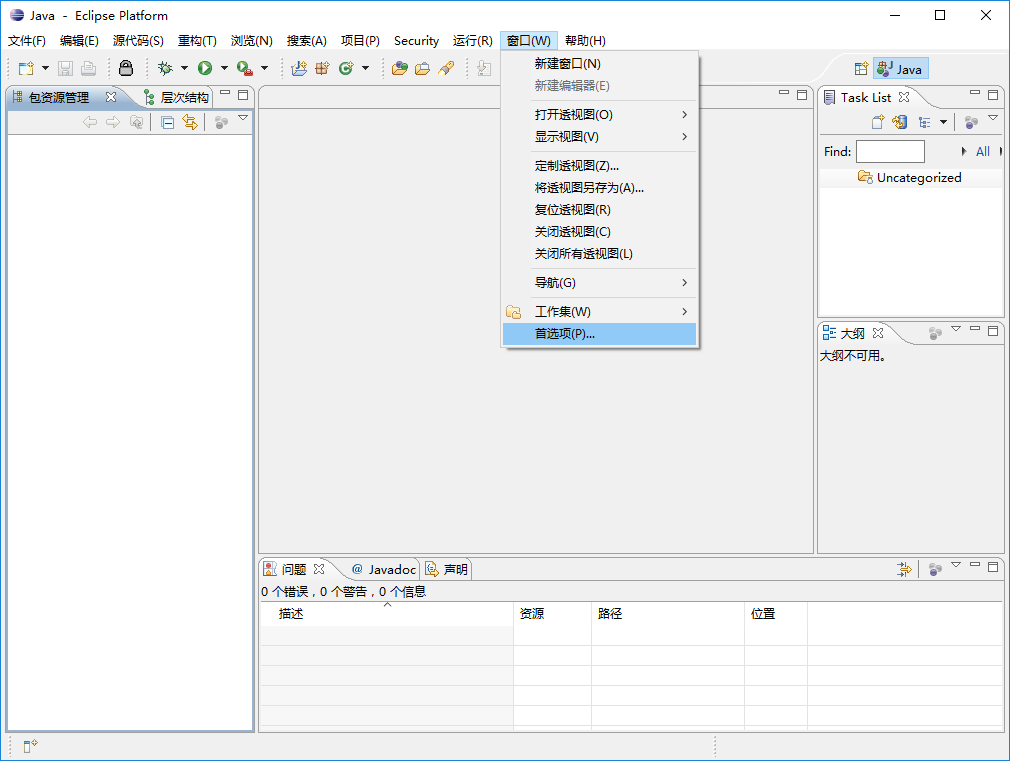Maximize the package explorer panel
The image size is (1010, 761).
click(243, 95)
